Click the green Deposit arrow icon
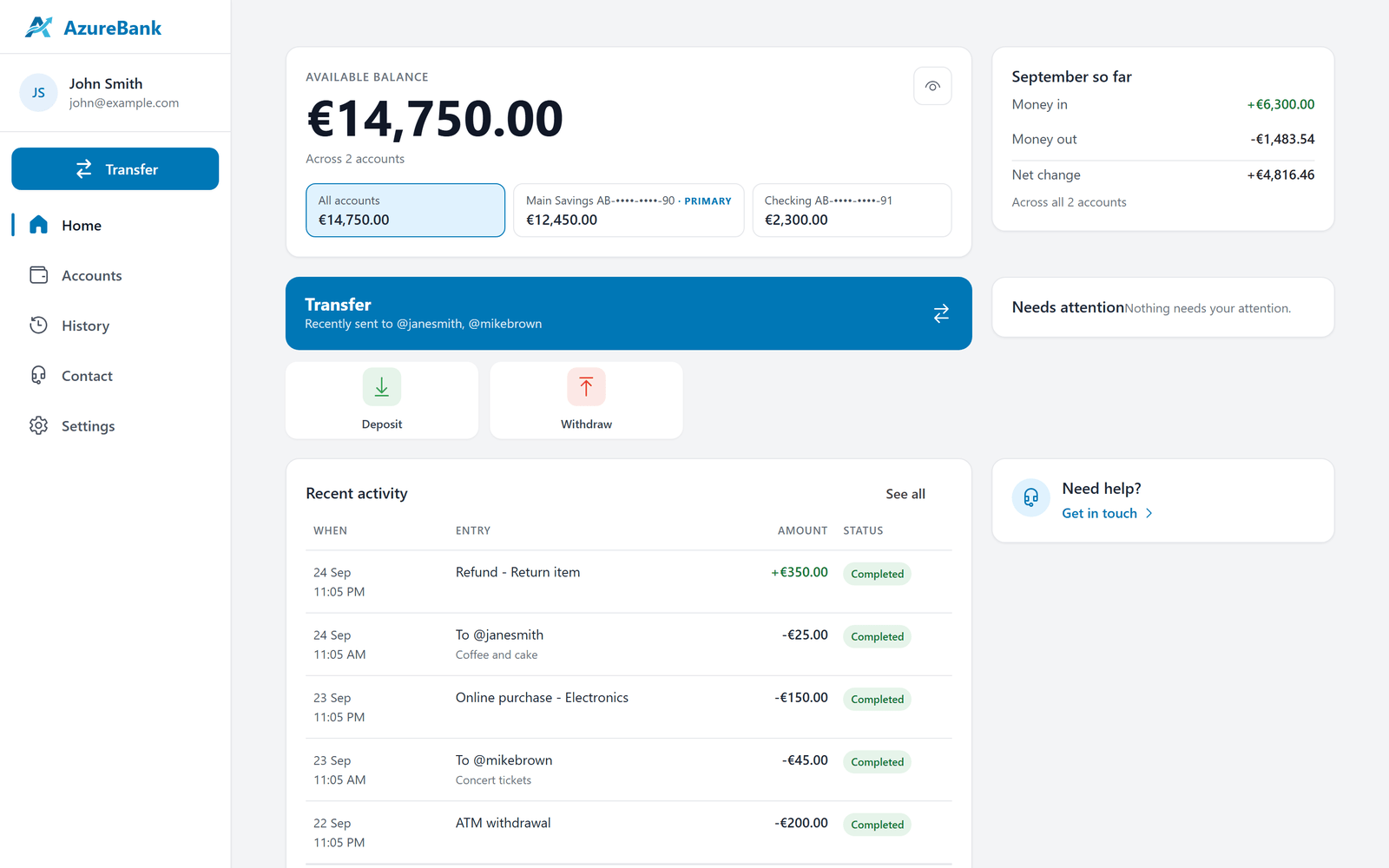Screen dimensions: 1389x868 pyautogui.click(x=382, y=387)
